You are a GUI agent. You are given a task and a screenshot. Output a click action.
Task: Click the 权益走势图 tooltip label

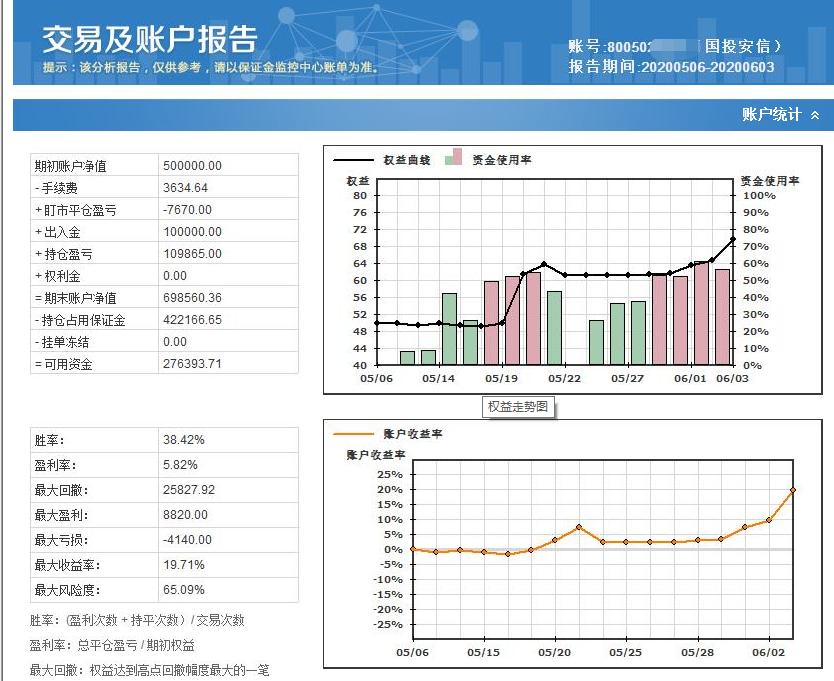(x=517, y=406)
